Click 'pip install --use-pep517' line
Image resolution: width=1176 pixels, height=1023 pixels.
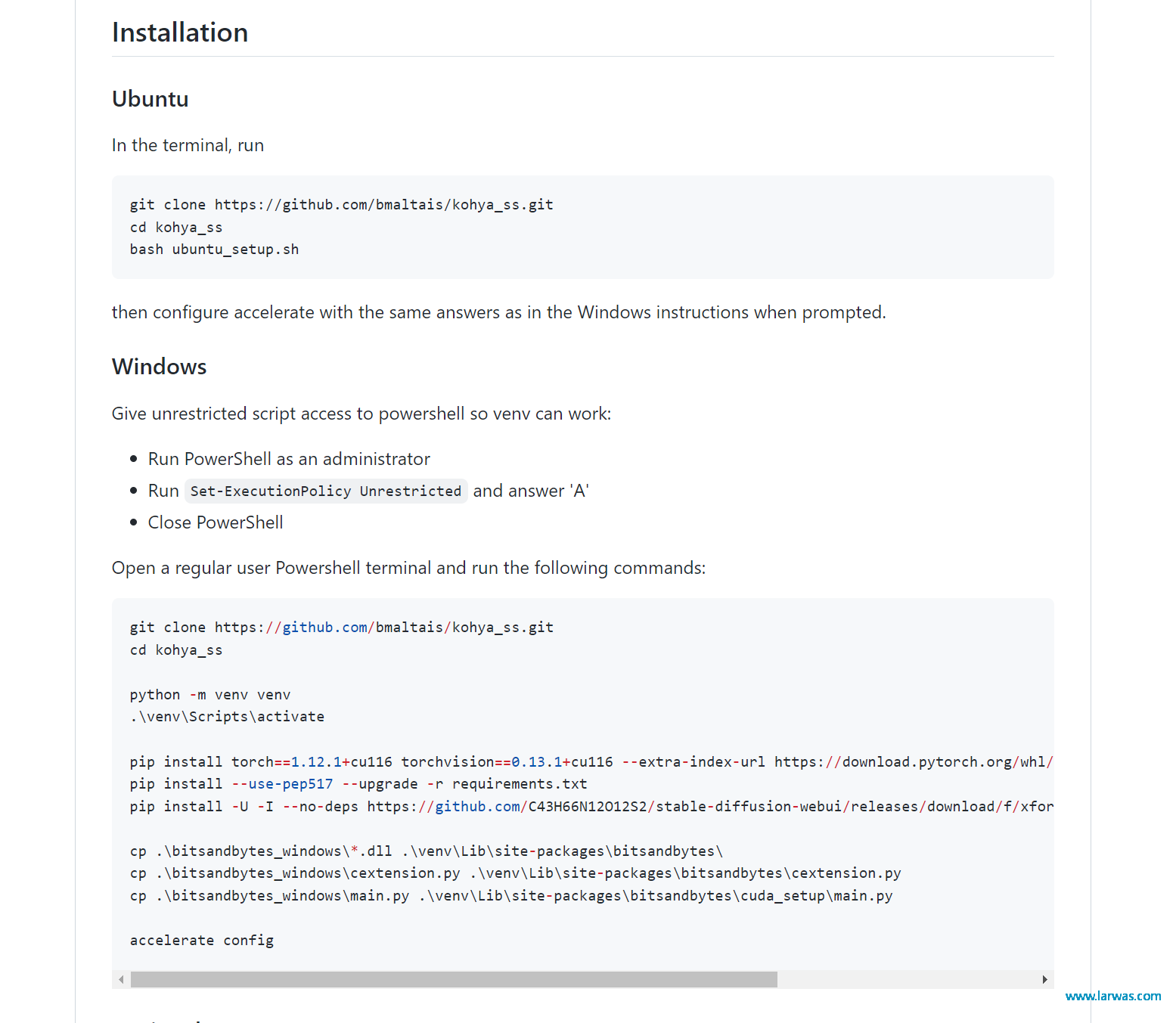click(358, 784)
